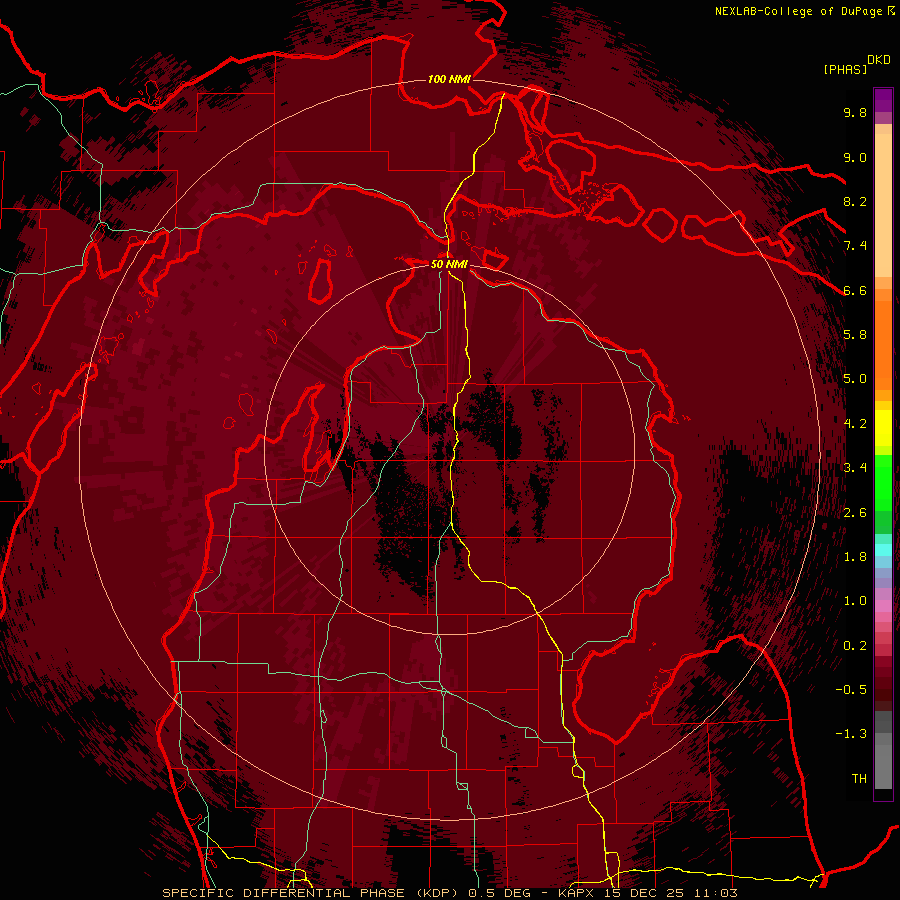Click the 6.6 legend value
The image size is (900, 900).
tap(855, 290)
